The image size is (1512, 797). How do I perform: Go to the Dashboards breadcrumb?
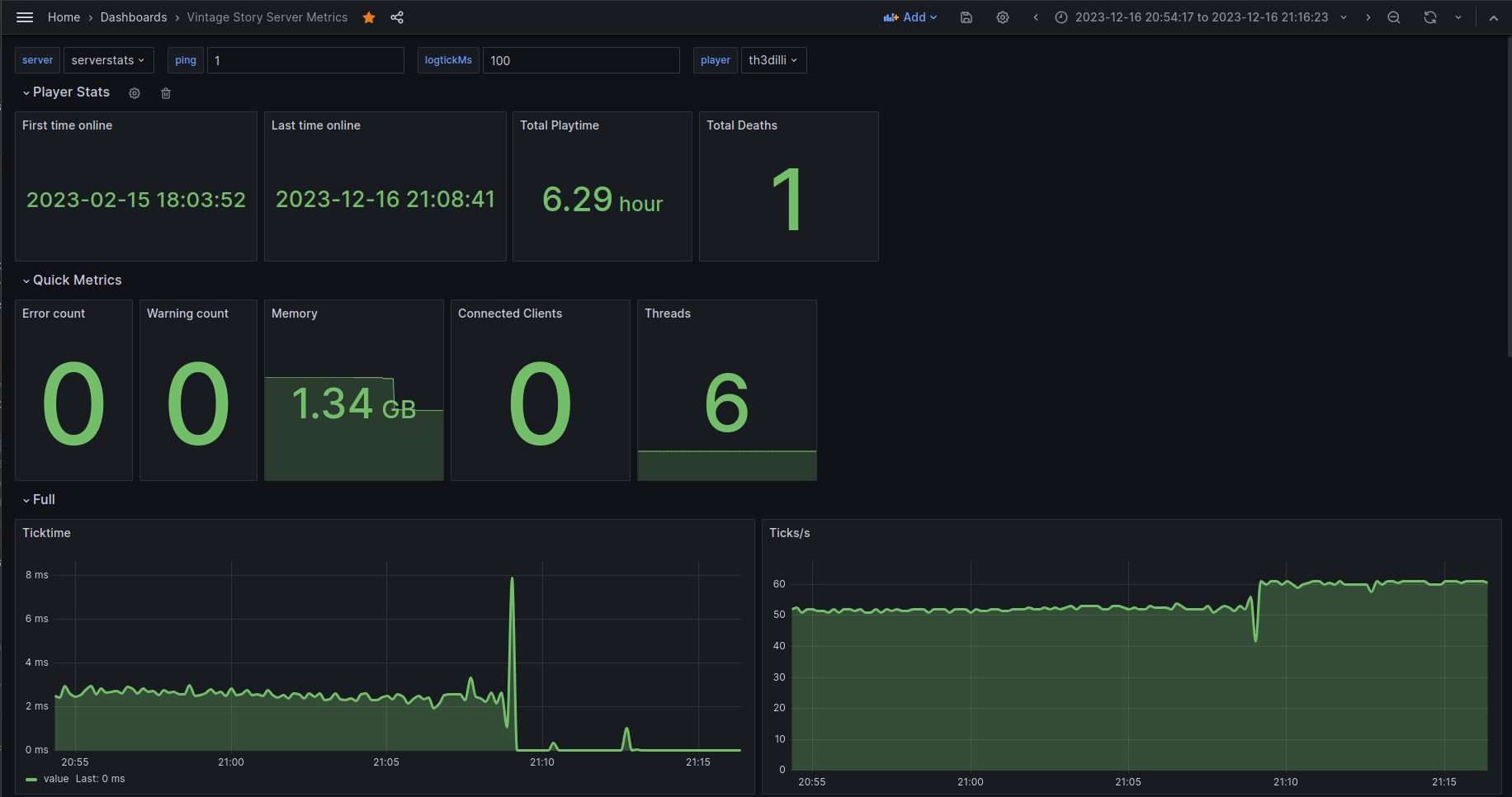click(x=134, y=17)
